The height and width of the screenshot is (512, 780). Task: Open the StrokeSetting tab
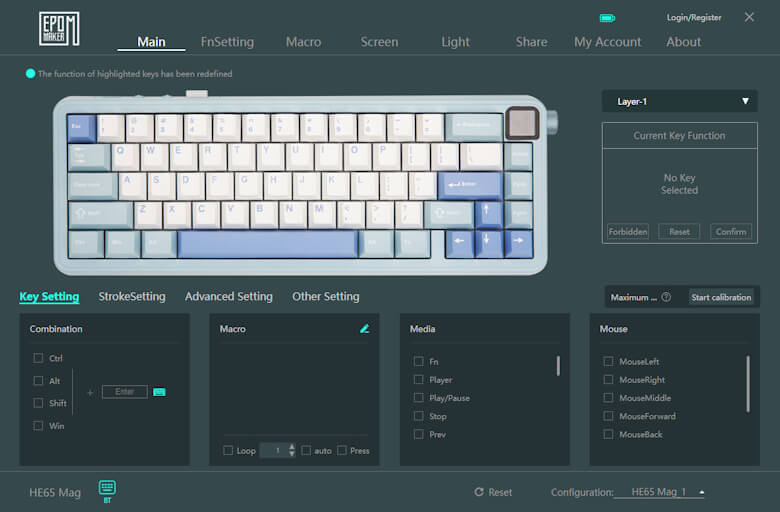pos(132,297)
